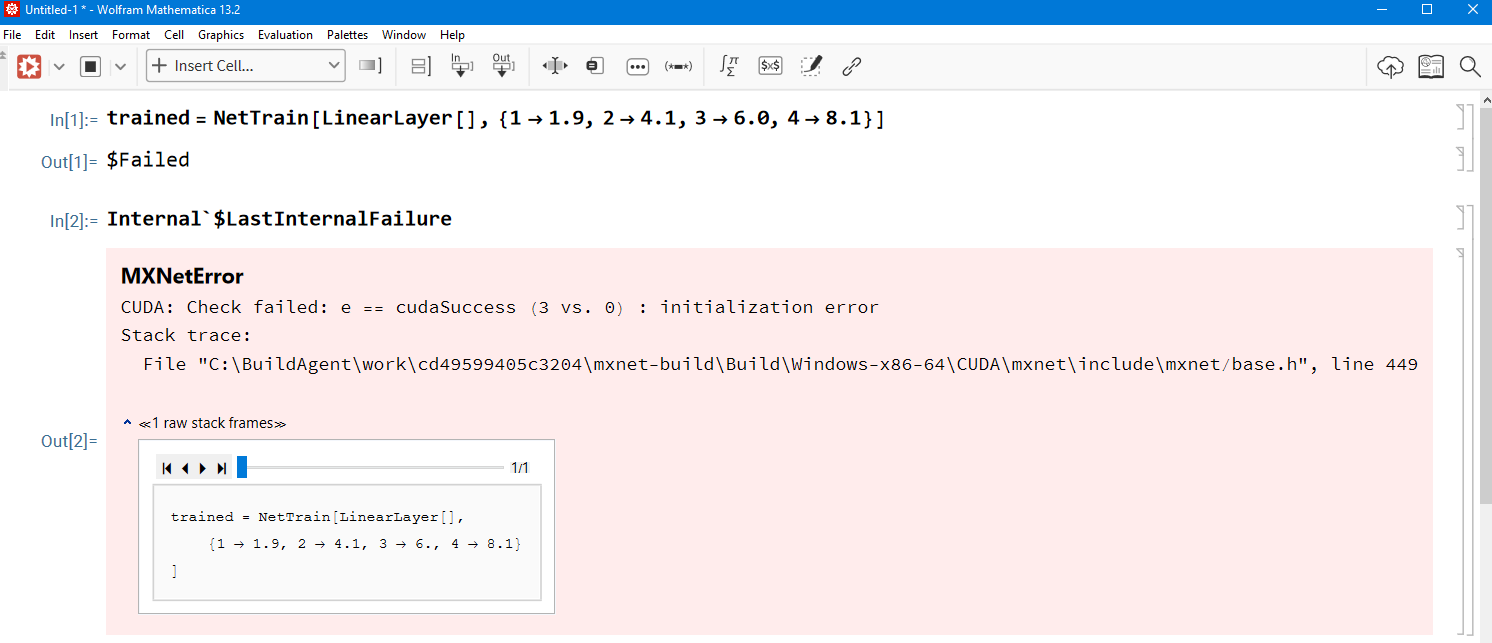Image resolution: width=1492 pixels, height=643 pixels.
Task: Open the arrow next to Abort icon
Action: coord(120,66)
